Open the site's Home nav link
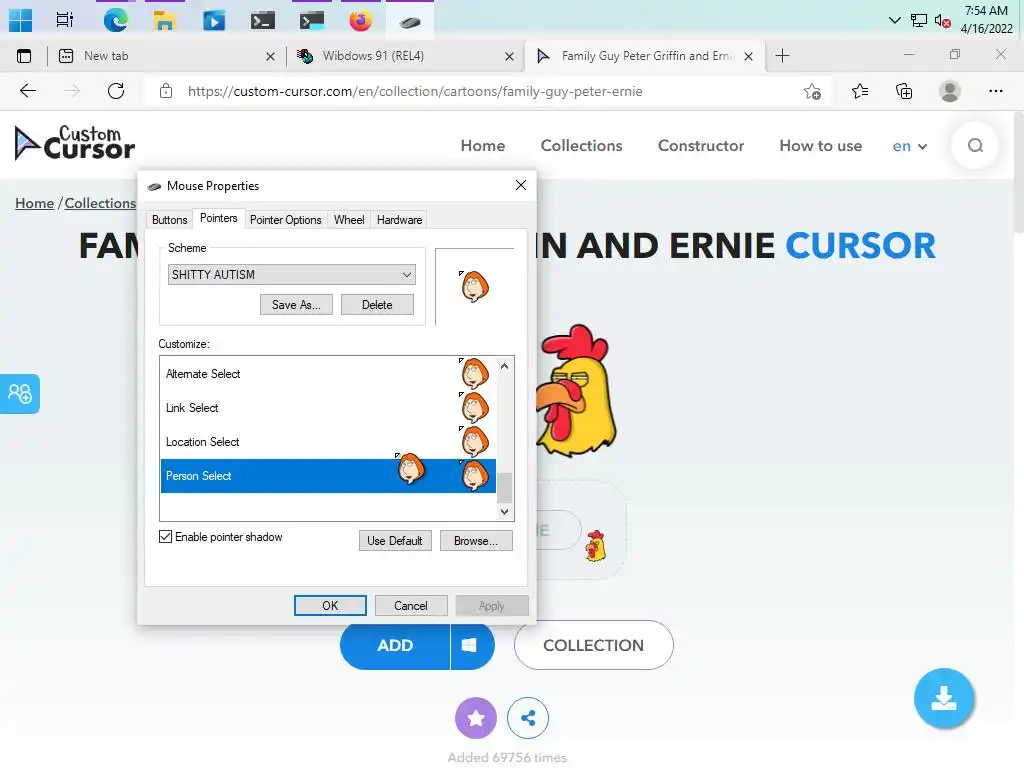This screenshot has height=768, width=1024. (483, 146)
